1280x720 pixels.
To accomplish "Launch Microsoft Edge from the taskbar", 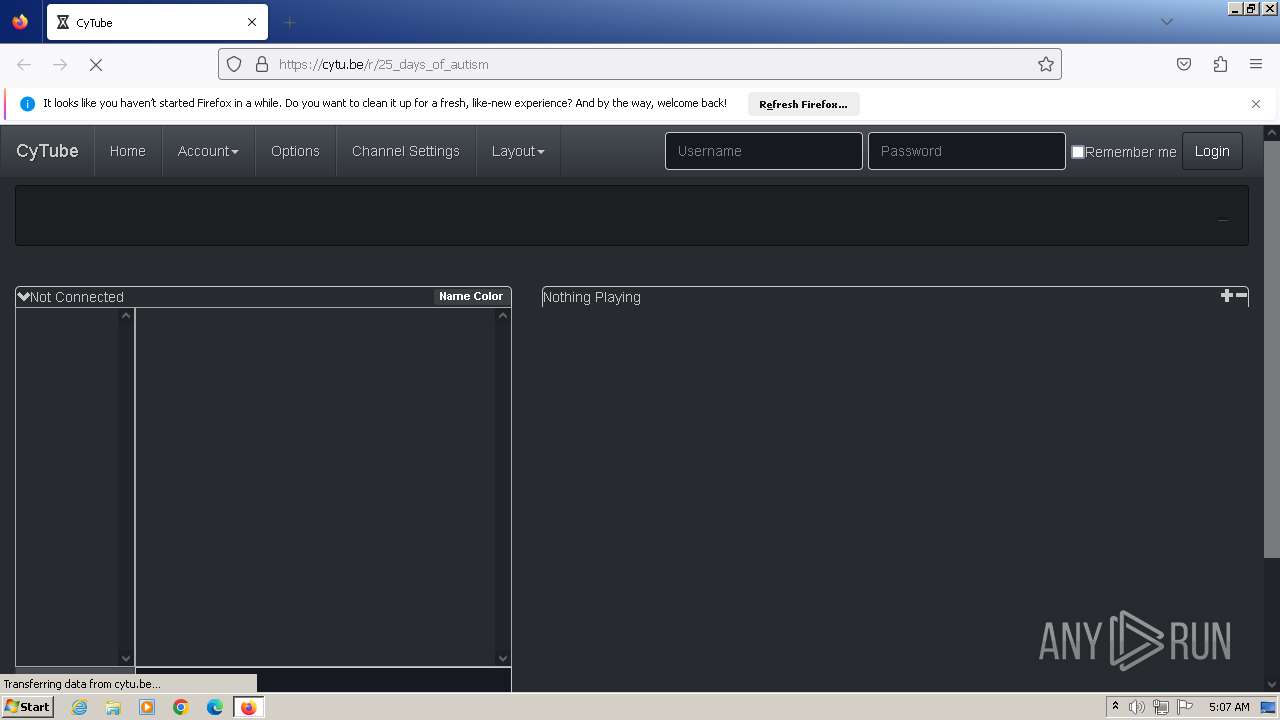I will 215,707.
